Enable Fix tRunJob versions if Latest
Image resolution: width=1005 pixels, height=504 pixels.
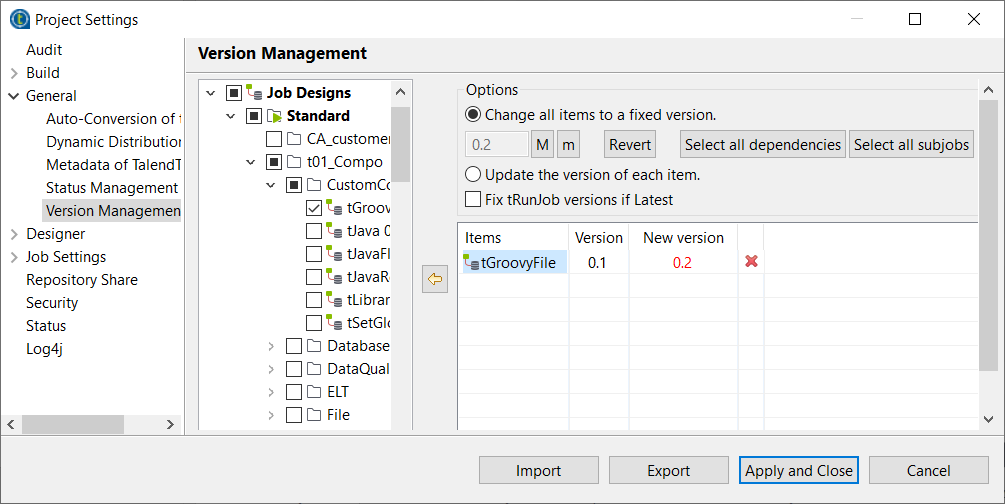(474, 200)
